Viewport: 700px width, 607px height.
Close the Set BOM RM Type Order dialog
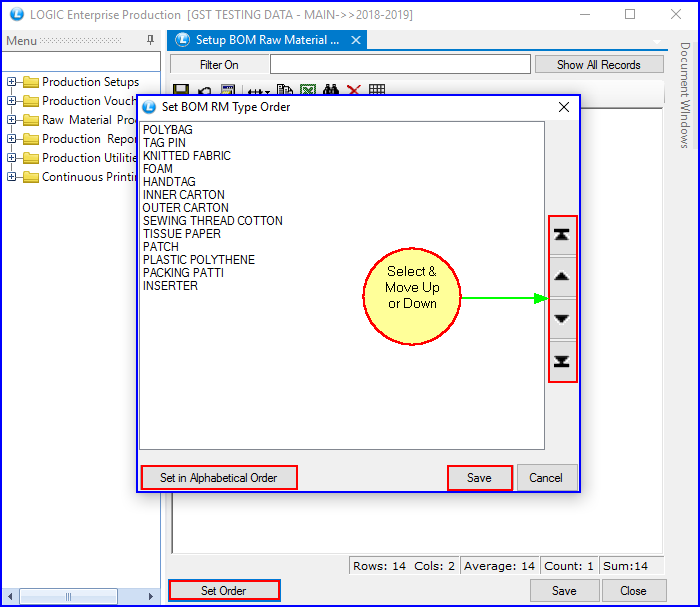pos(564,107)
